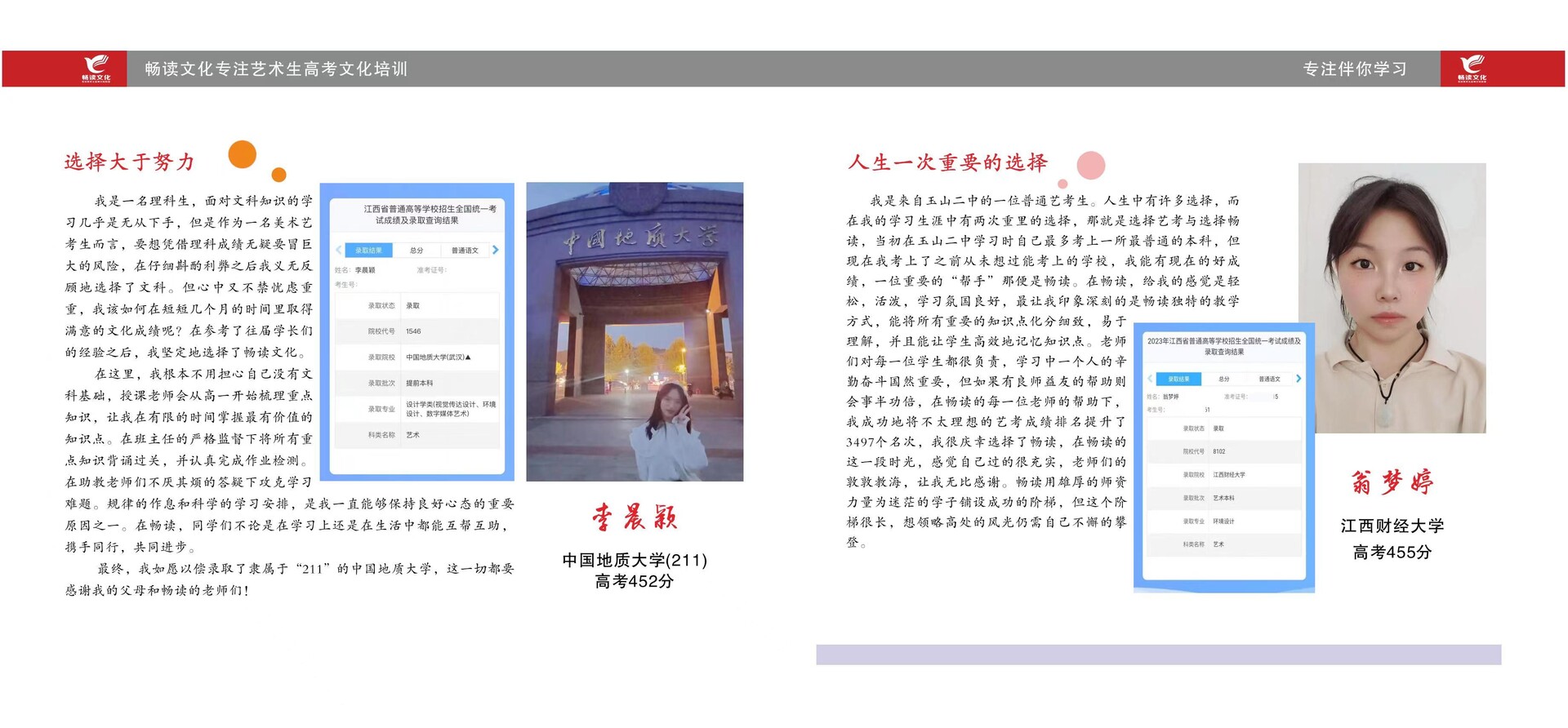Click the left arrow in 翁梦婷's 2023 result card

pyautogui.click(x=1150, y=379)
